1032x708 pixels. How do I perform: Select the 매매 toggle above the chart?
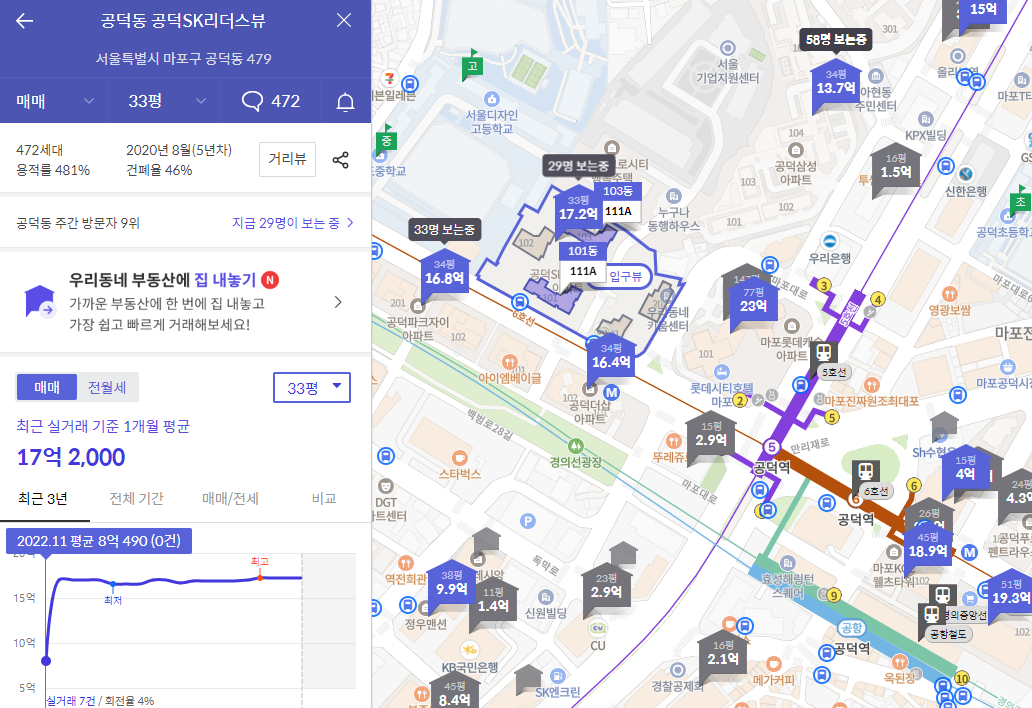click(47, 388)
